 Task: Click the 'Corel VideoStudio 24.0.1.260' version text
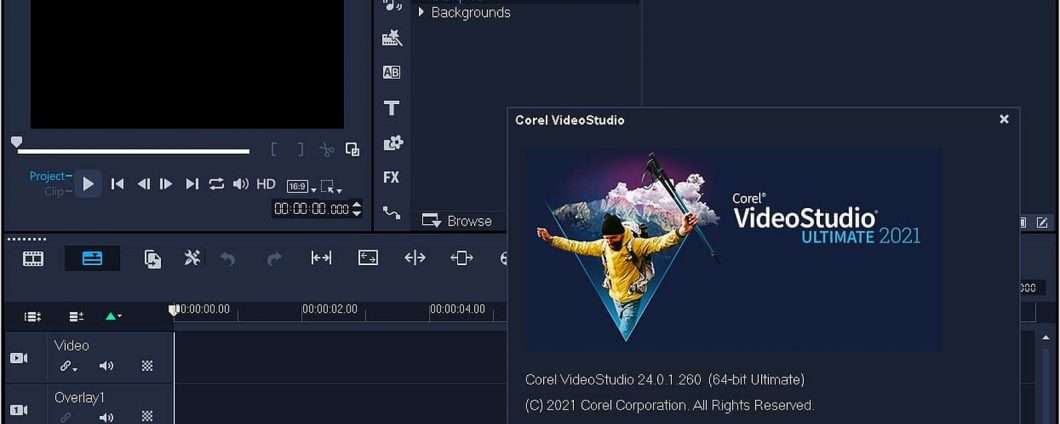614,379
